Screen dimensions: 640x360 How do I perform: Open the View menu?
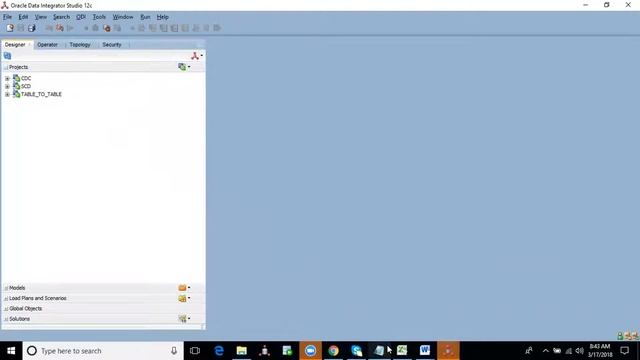(40, 17)
